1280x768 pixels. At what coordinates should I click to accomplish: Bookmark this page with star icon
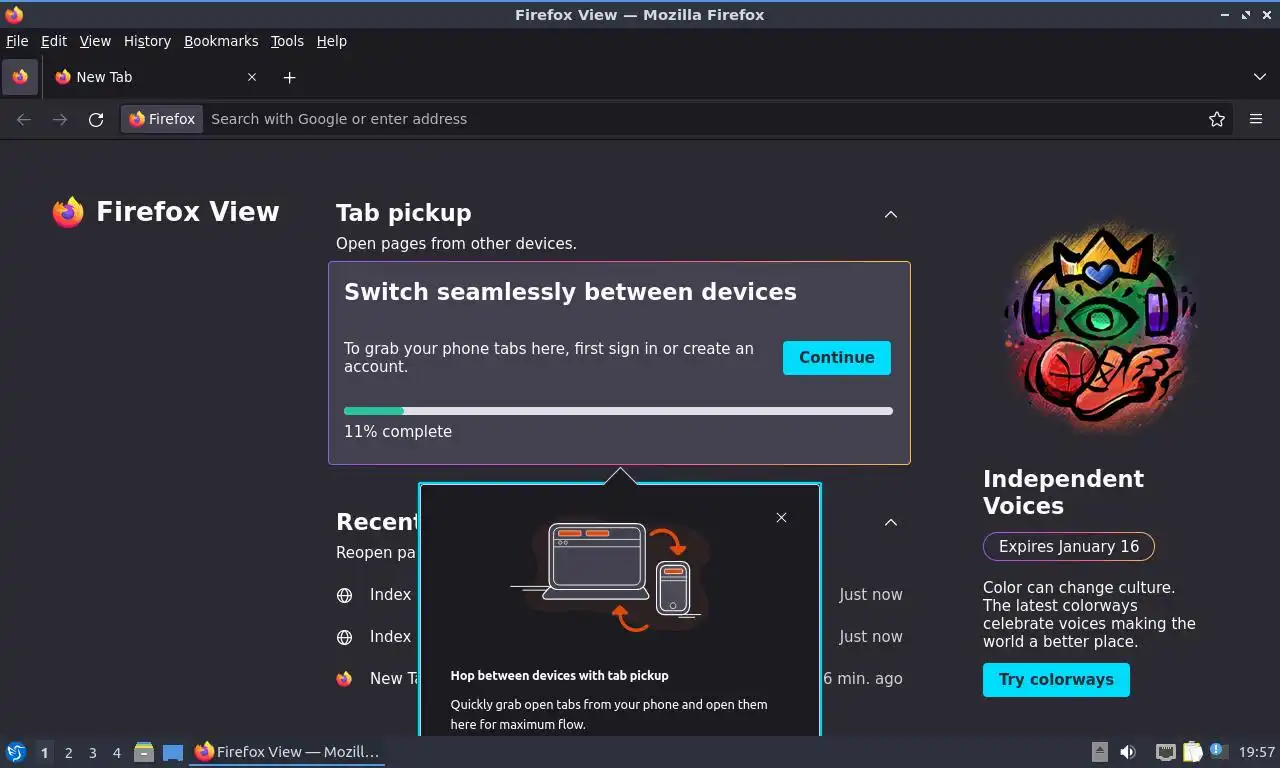1217,119
